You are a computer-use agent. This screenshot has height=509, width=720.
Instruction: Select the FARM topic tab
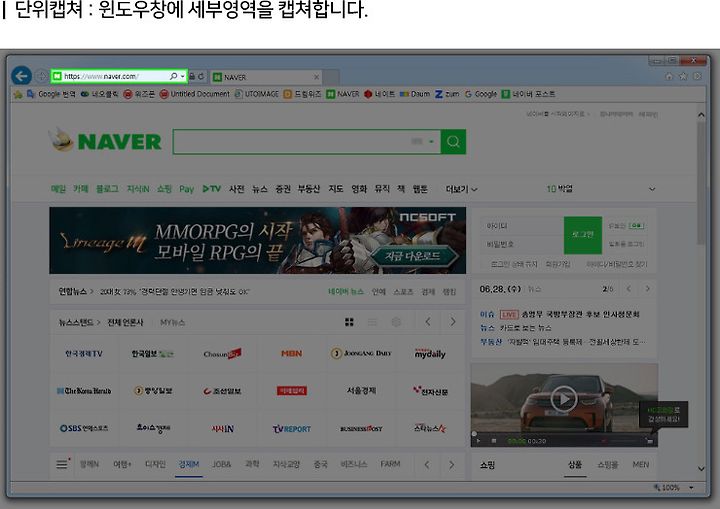click(x=390, y=464)
